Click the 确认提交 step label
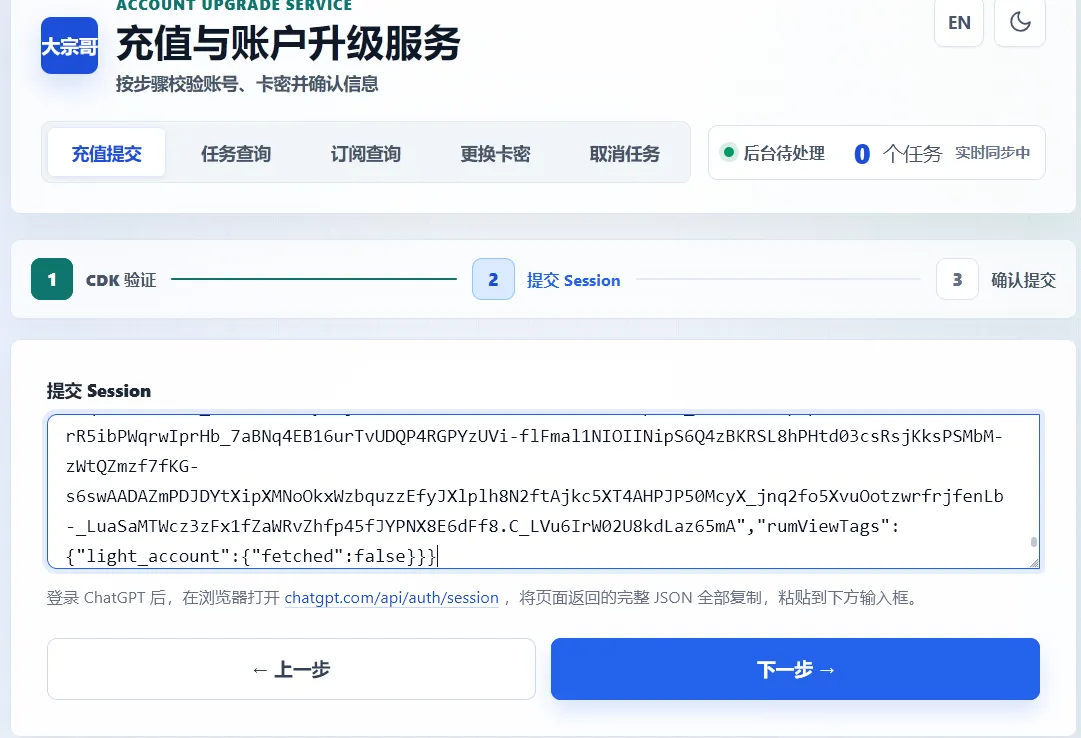 [1023, 280]
